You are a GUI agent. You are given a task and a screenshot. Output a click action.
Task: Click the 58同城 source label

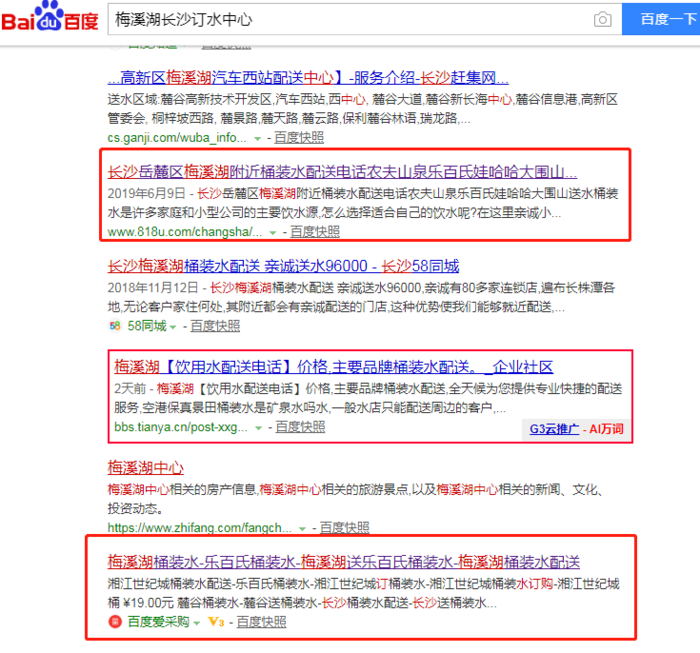pos(147,326)
